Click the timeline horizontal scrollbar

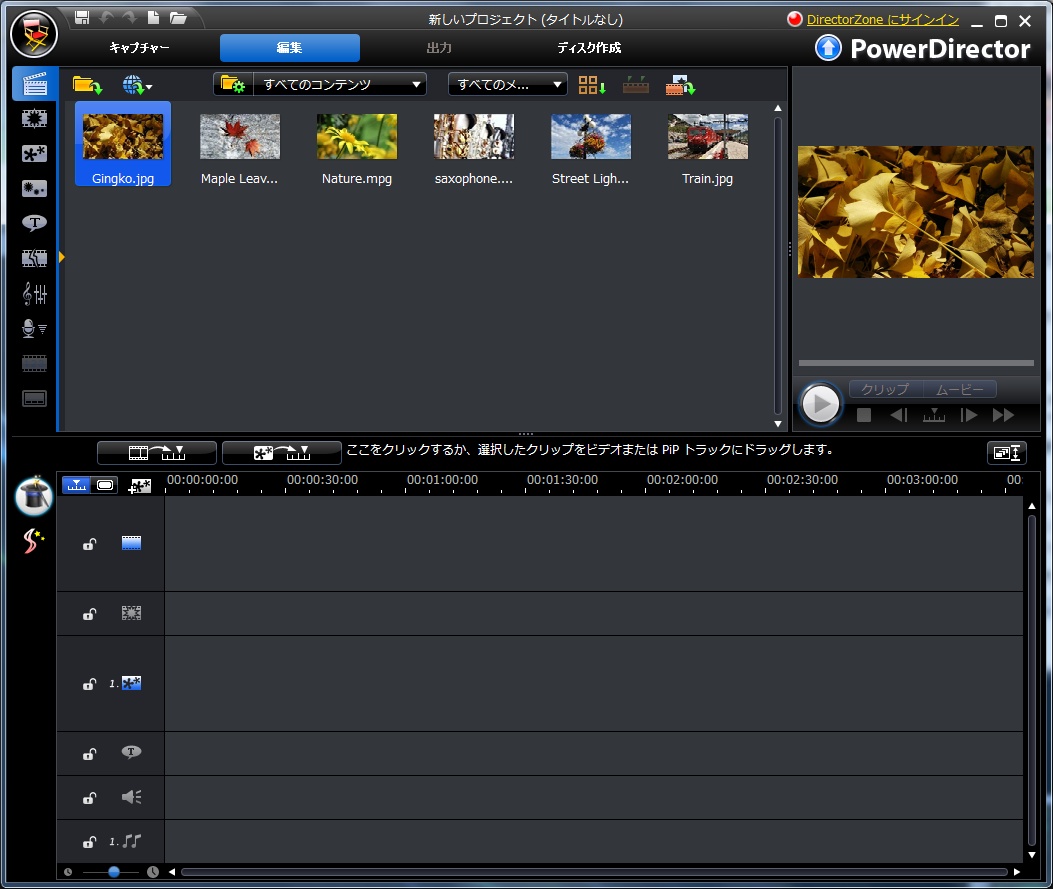click(x=594, y=872)
